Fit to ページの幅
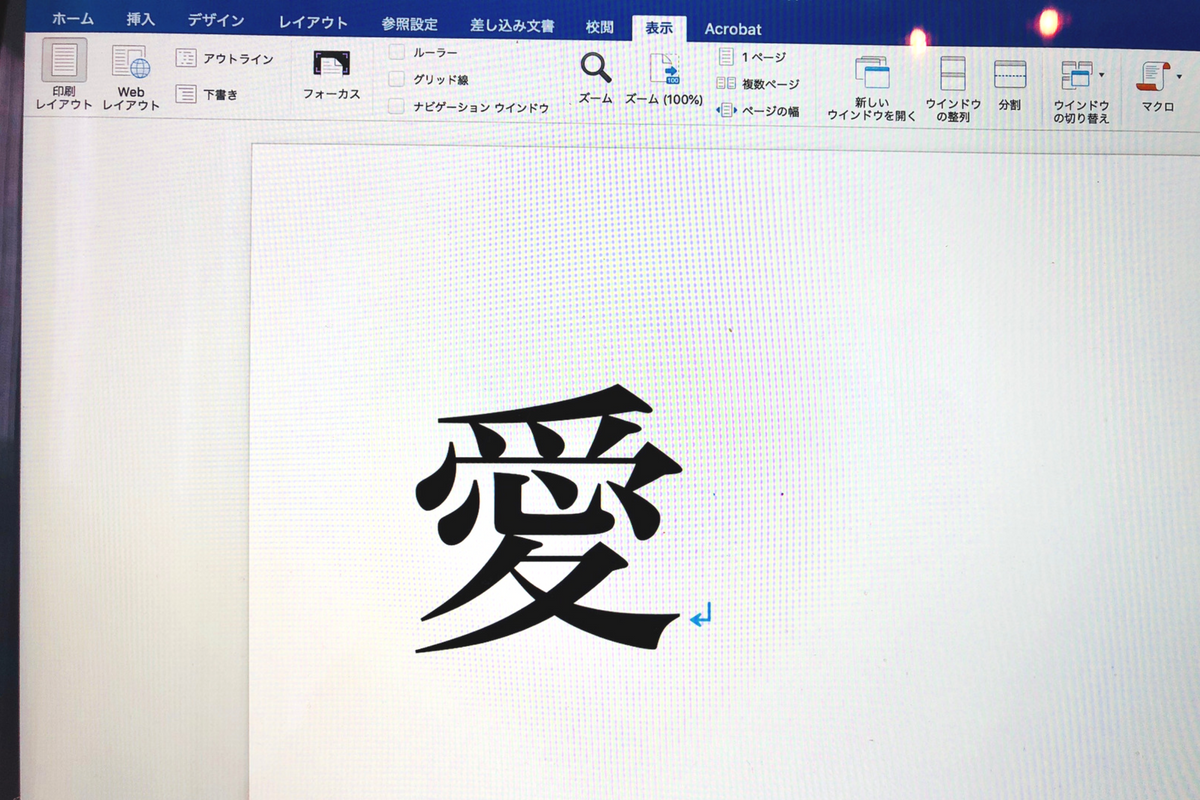 coord(758,111)
